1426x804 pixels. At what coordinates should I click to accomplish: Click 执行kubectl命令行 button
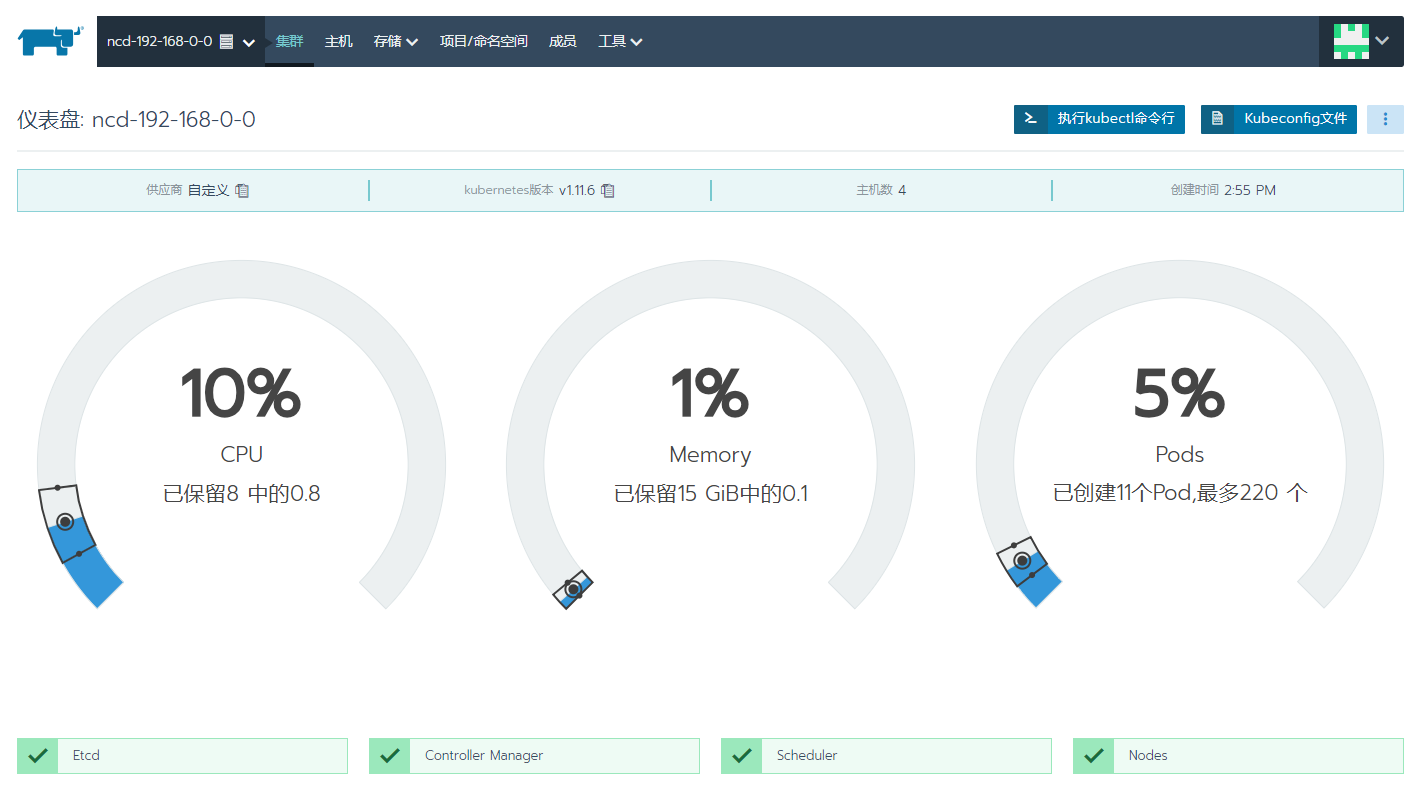(1099, 119)
